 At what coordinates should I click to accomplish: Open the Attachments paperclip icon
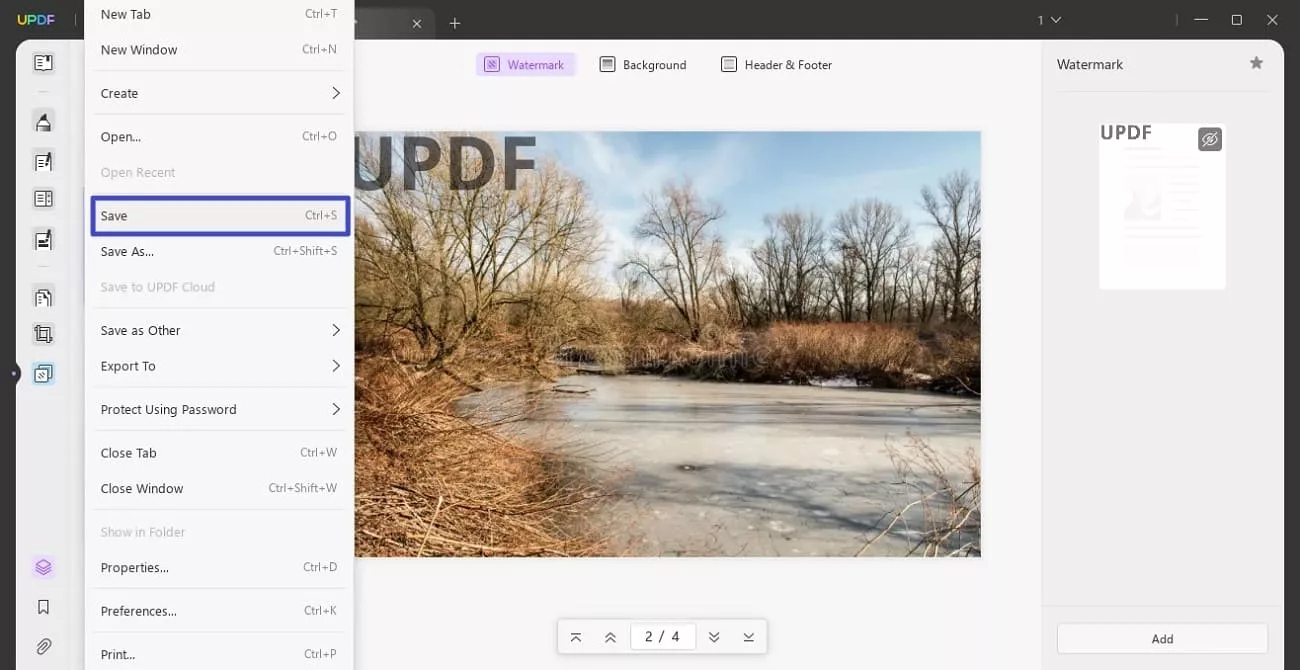tap(43, 646)
